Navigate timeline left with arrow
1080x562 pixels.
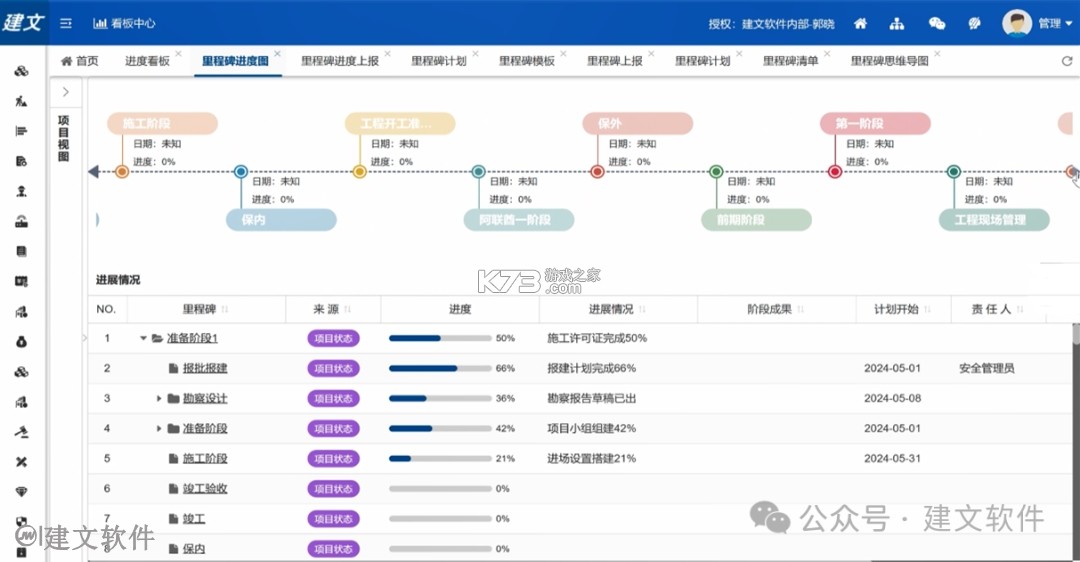point(94,171)
